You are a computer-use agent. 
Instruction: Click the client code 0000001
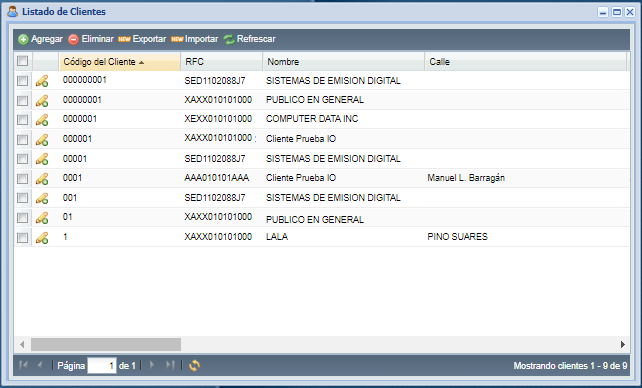pos(80,119)
